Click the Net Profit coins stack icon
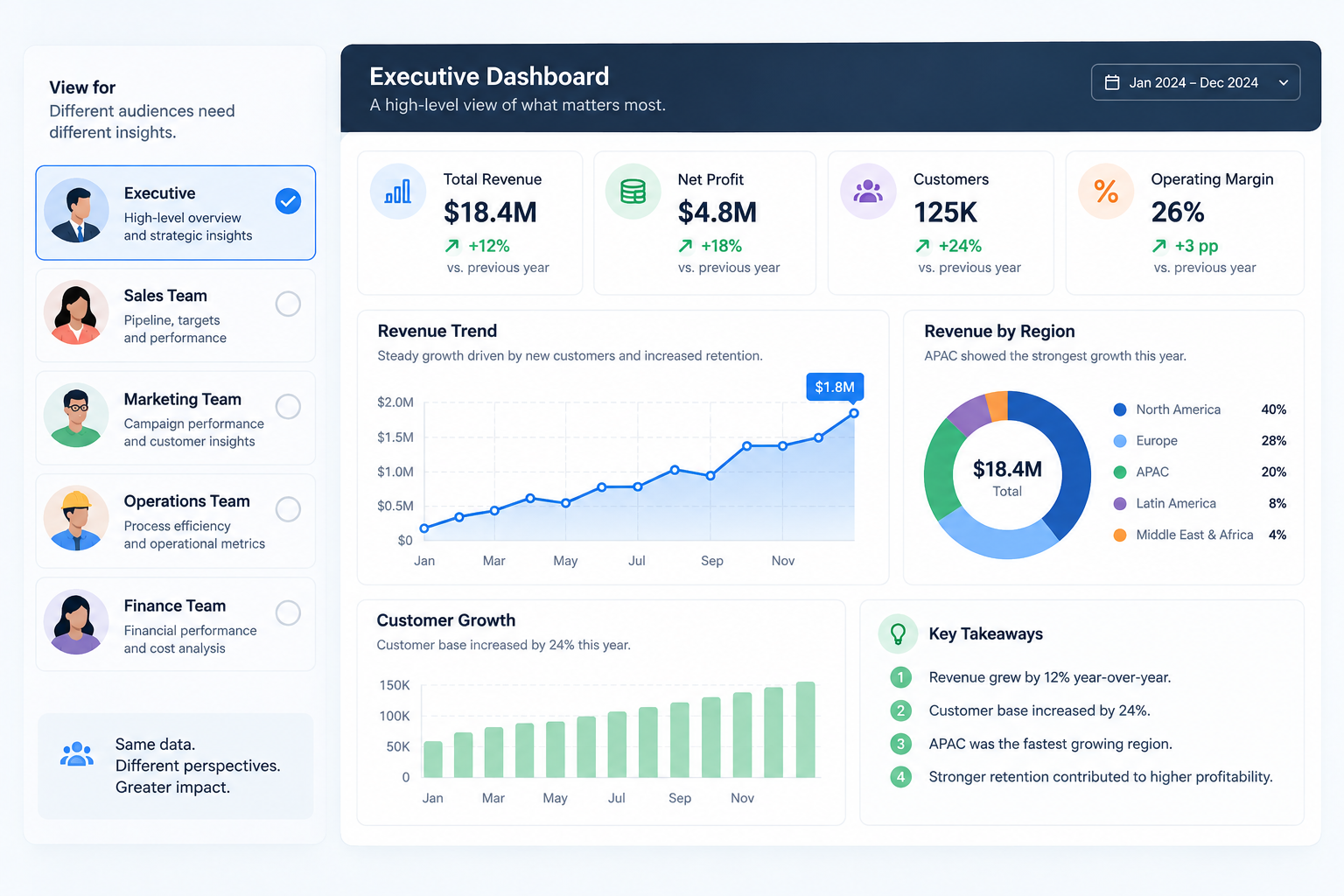The height and width of the screenshot is (896, 1344). [x=633, y=192]
